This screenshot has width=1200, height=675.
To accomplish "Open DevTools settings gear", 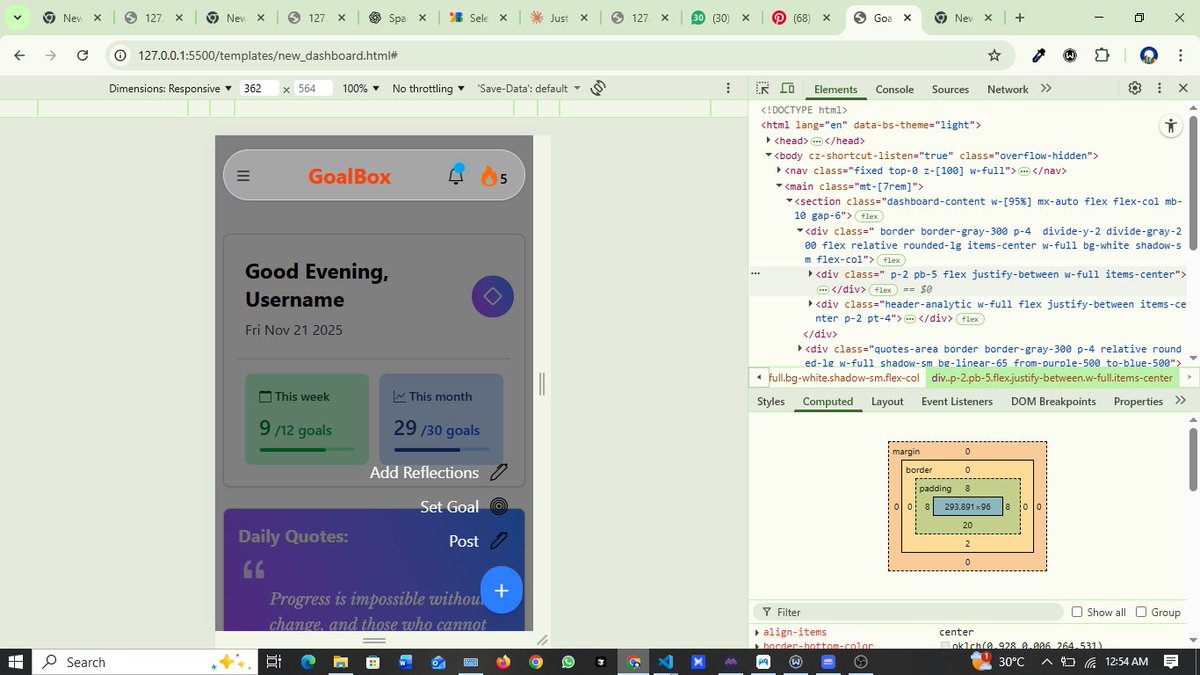I will pyautogui.click(x=1134, y=88).
